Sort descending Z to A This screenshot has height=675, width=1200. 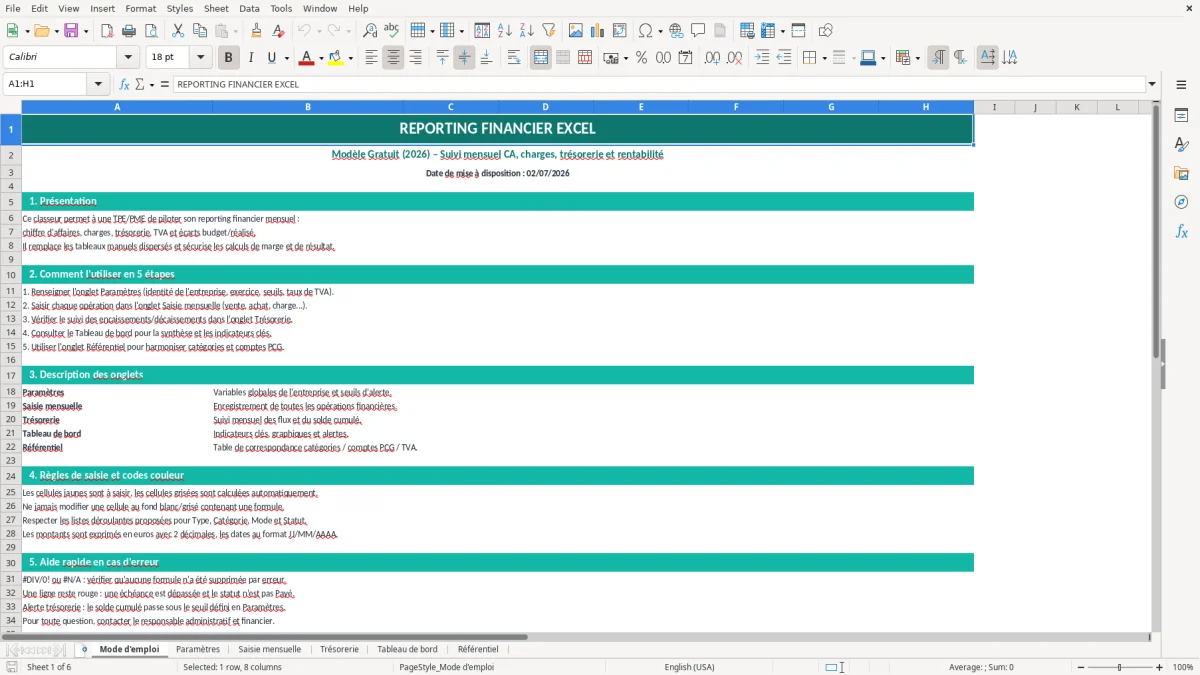[x=527, y=31]
